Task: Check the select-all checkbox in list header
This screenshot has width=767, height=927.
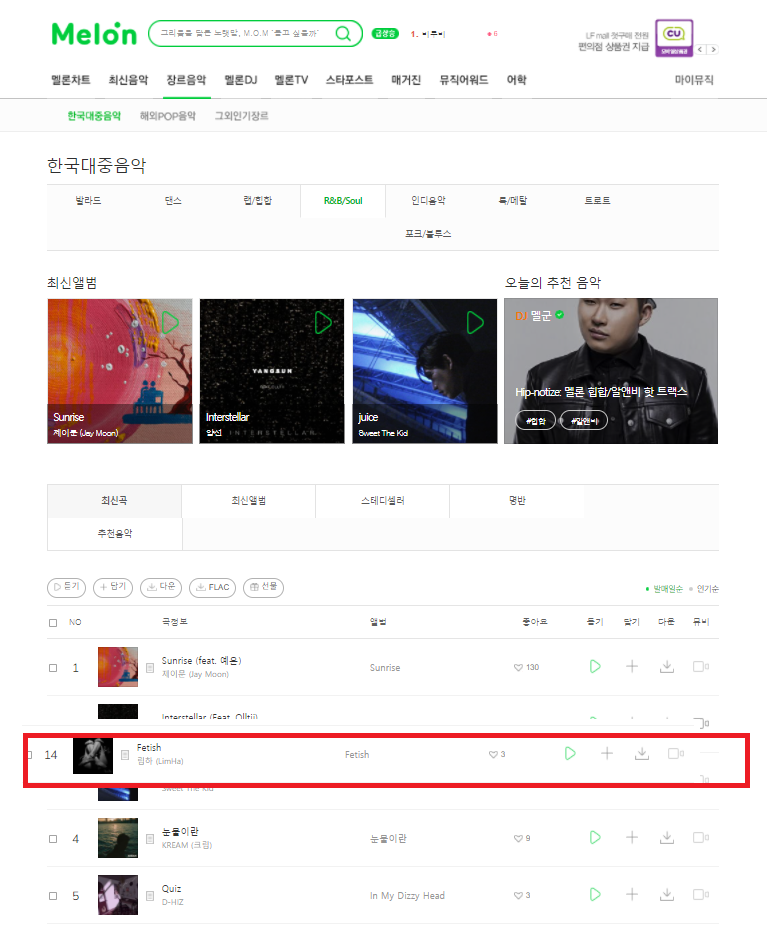Action: (53, 623)
